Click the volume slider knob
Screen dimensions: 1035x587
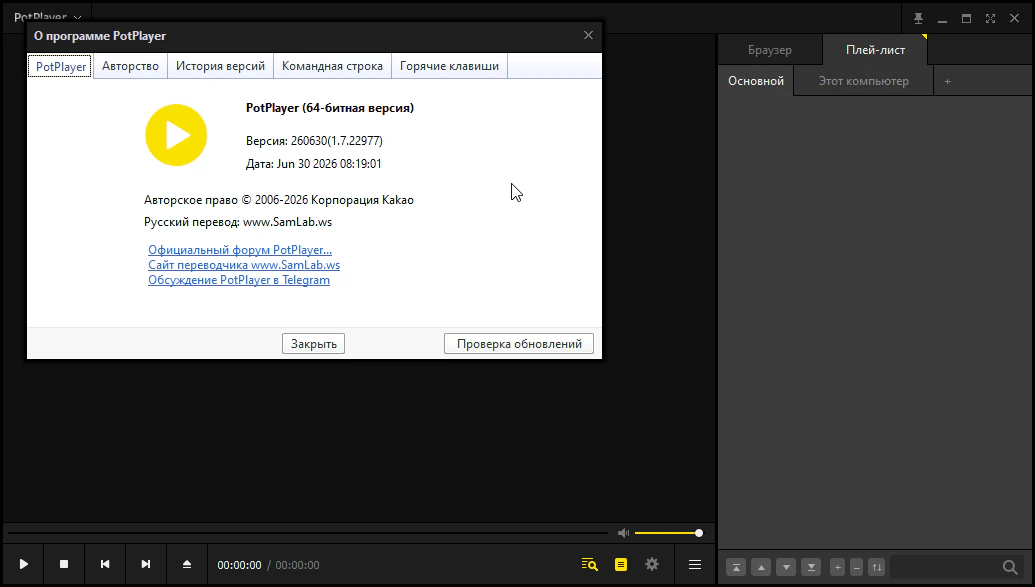click(698, 533)
